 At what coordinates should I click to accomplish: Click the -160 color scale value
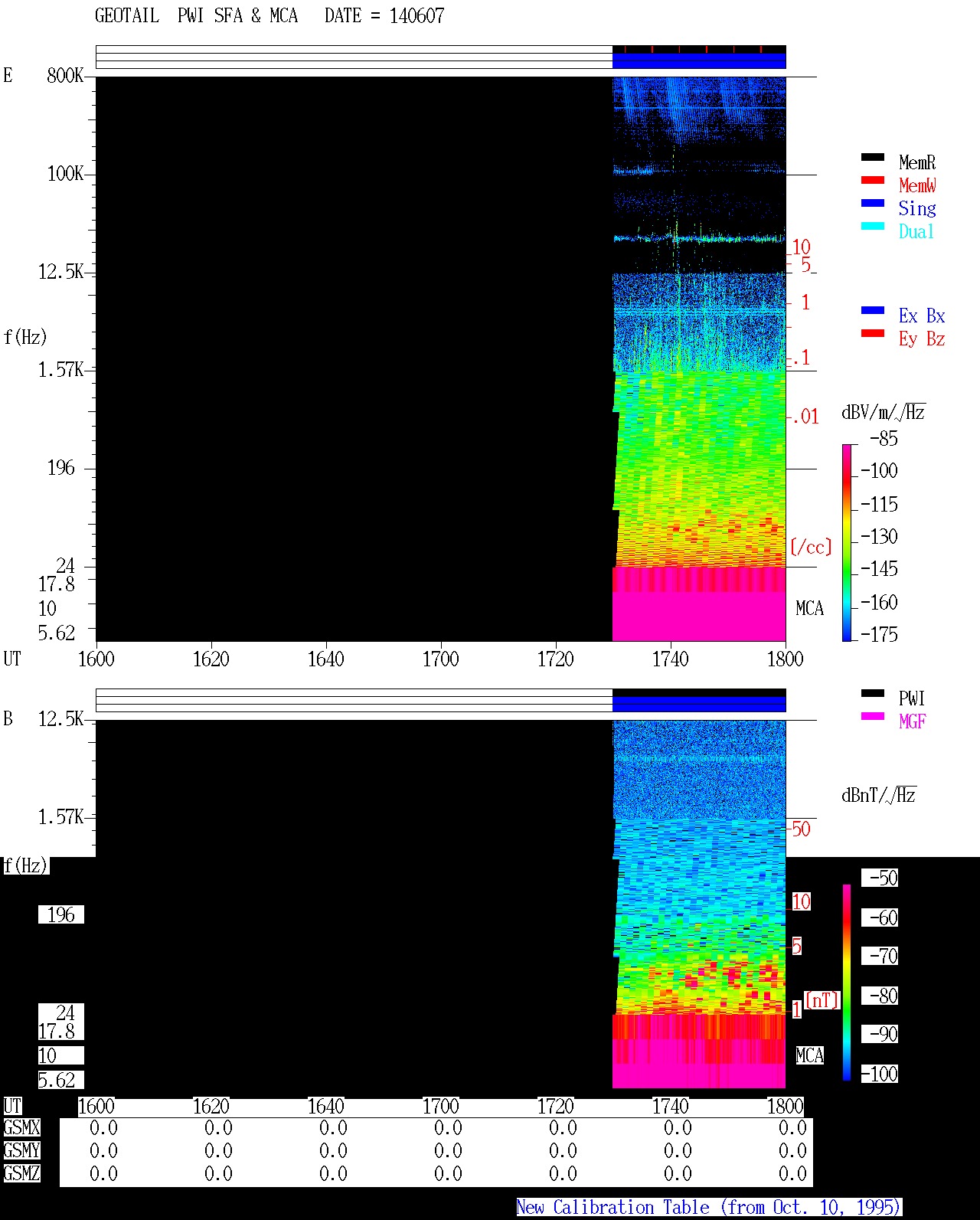[879, 602]
